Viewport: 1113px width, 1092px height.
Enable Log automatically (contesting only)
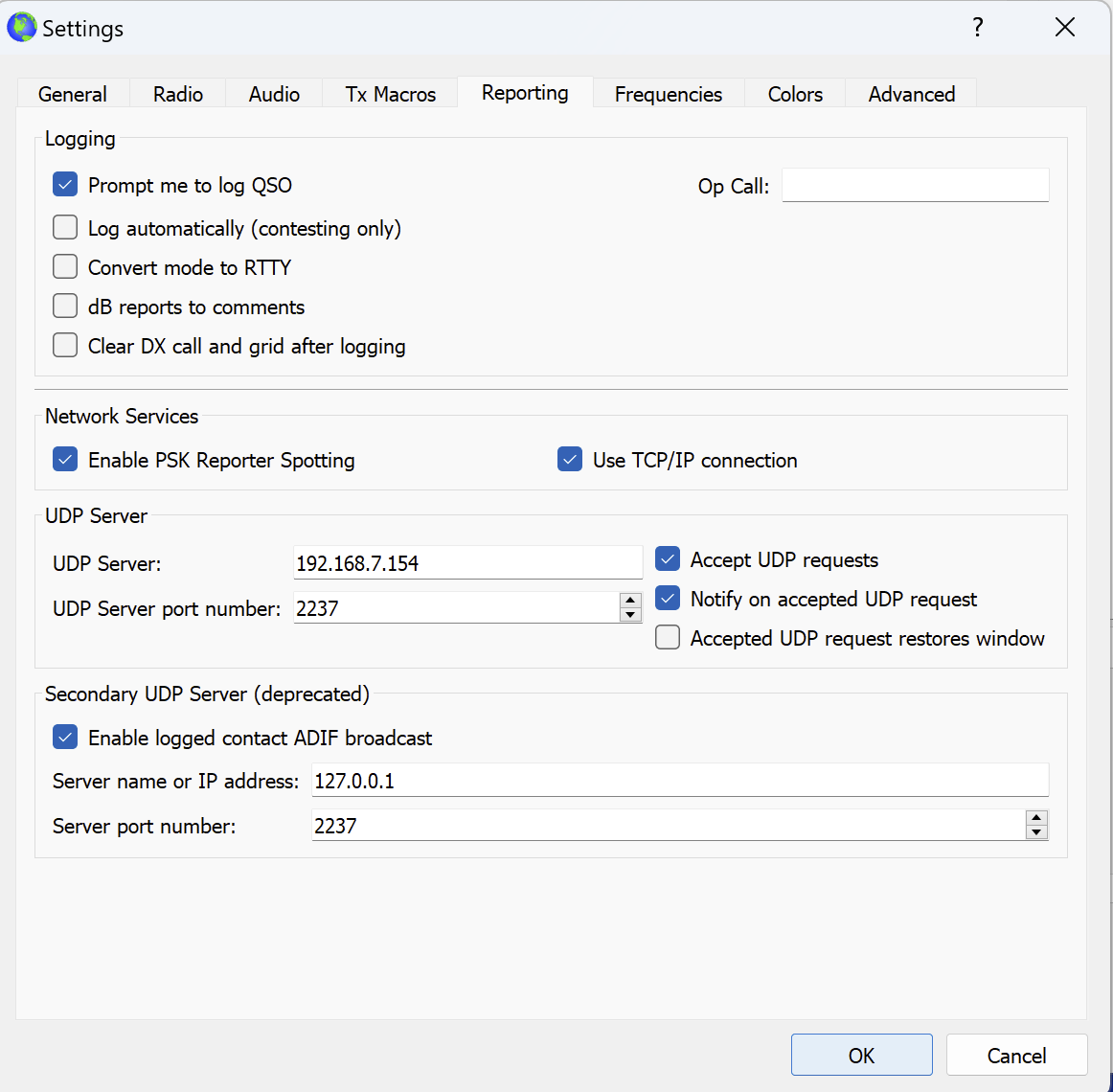pyautogui.click(x=65, y=228)
